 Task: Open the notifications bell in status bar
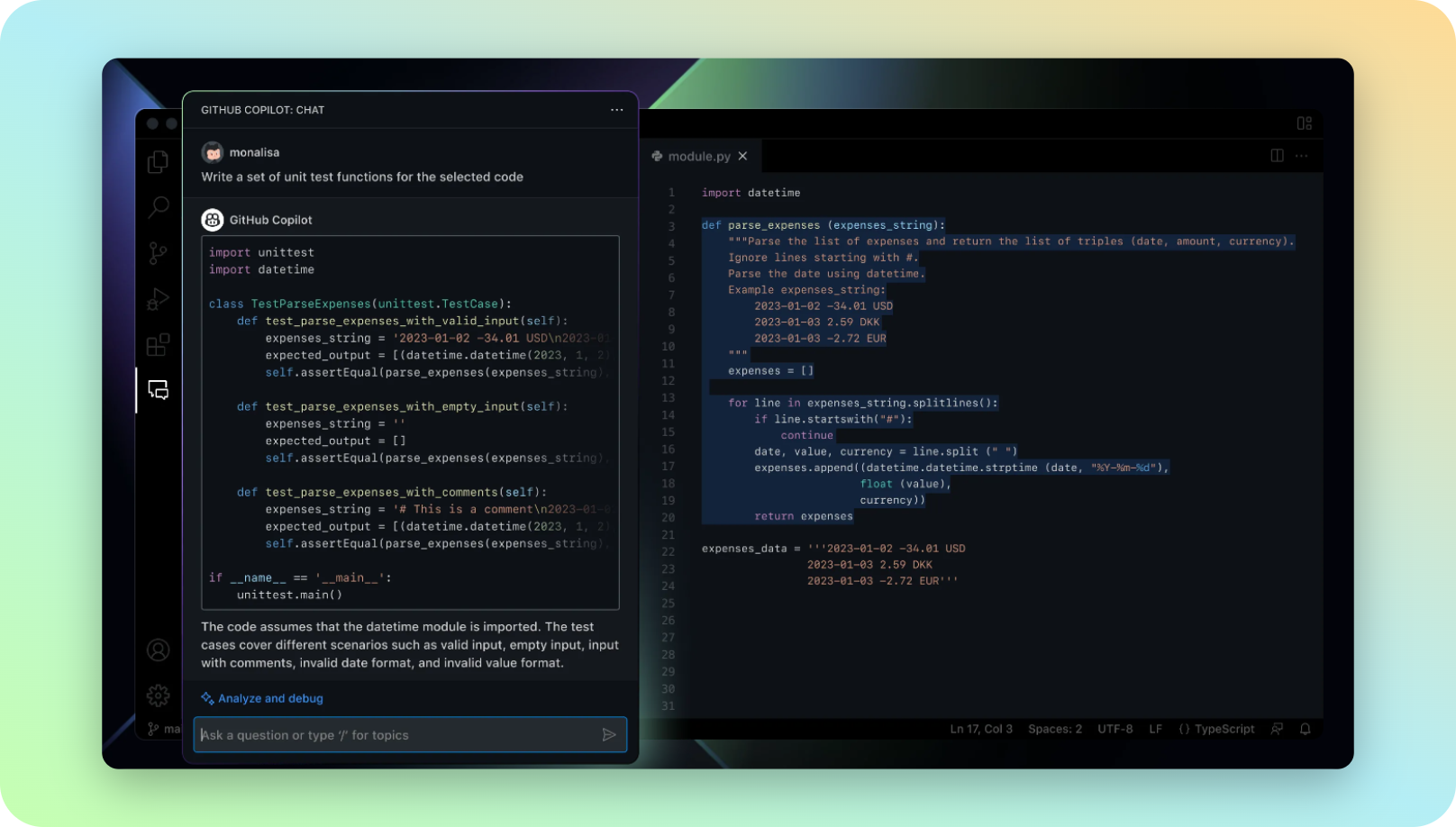click(1305, 729)
